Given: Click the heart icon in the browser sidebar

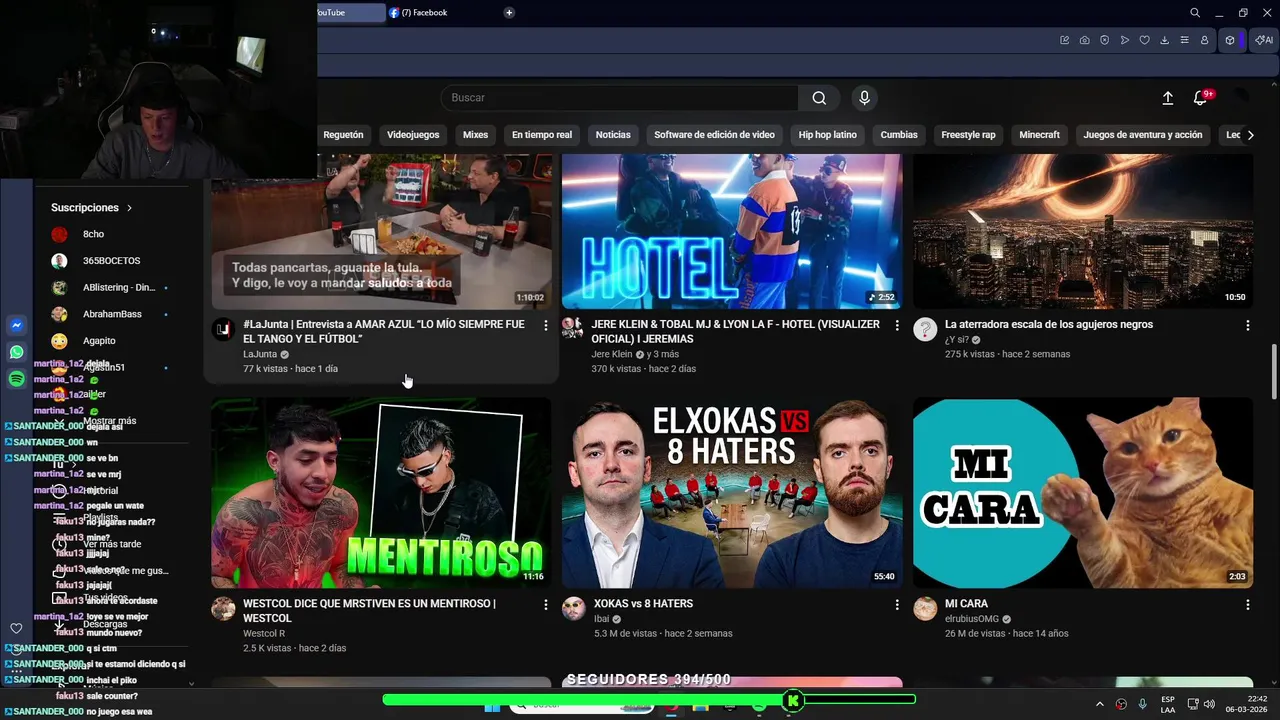Looking at the screenshot, I should click(16, 628).
